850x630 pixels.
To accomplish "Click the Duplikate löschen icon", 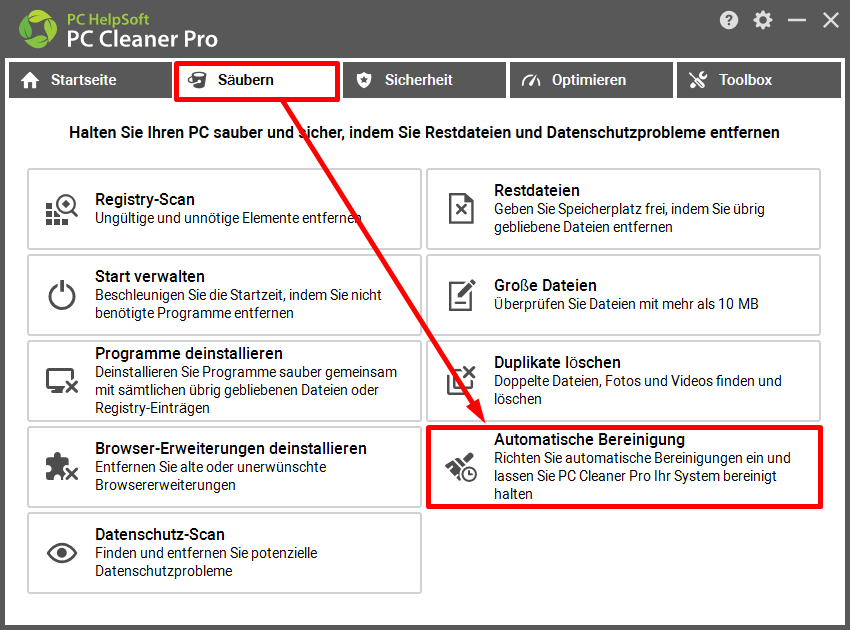I will (461, 380).
